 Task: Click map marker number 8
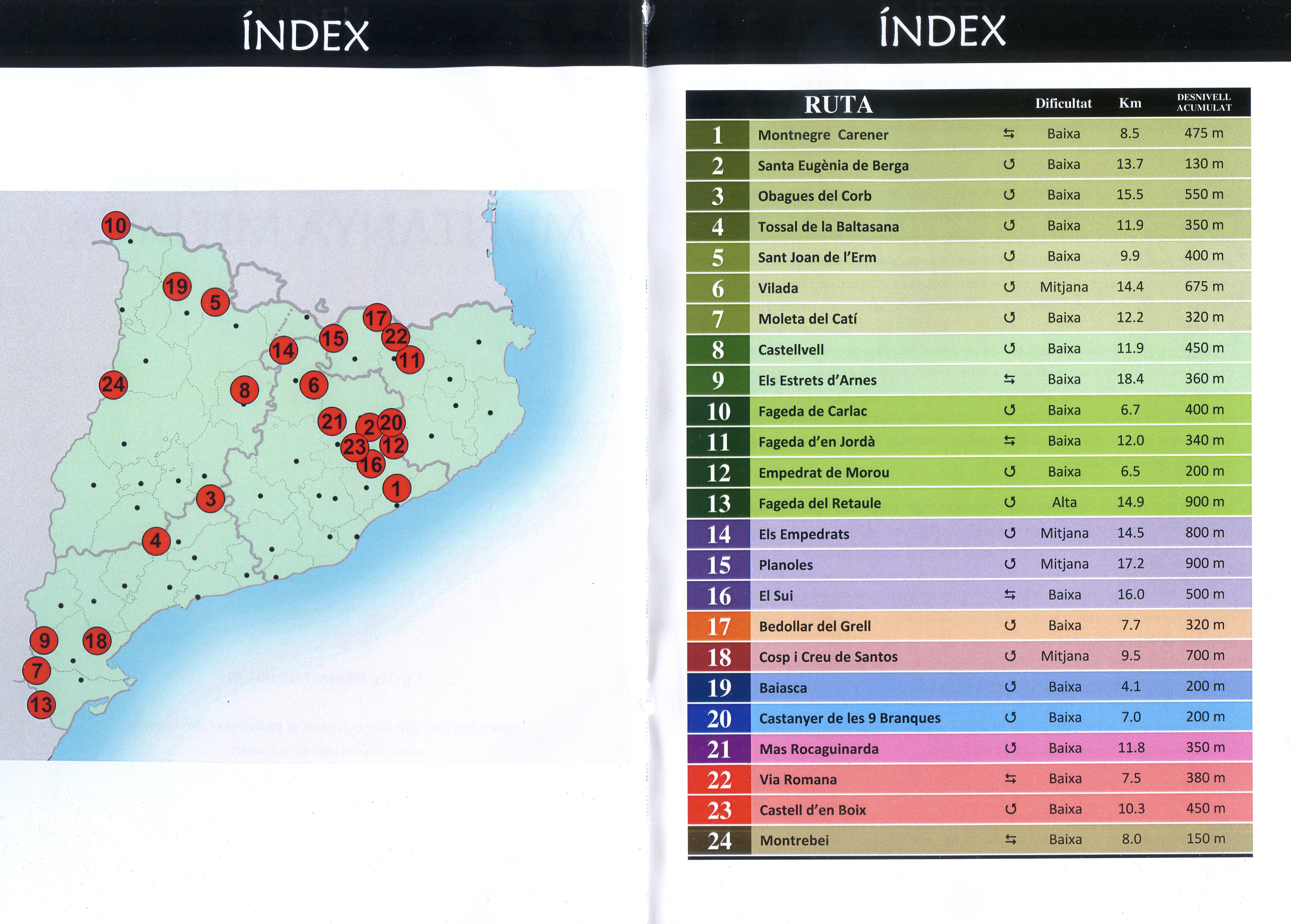(245, 390)
